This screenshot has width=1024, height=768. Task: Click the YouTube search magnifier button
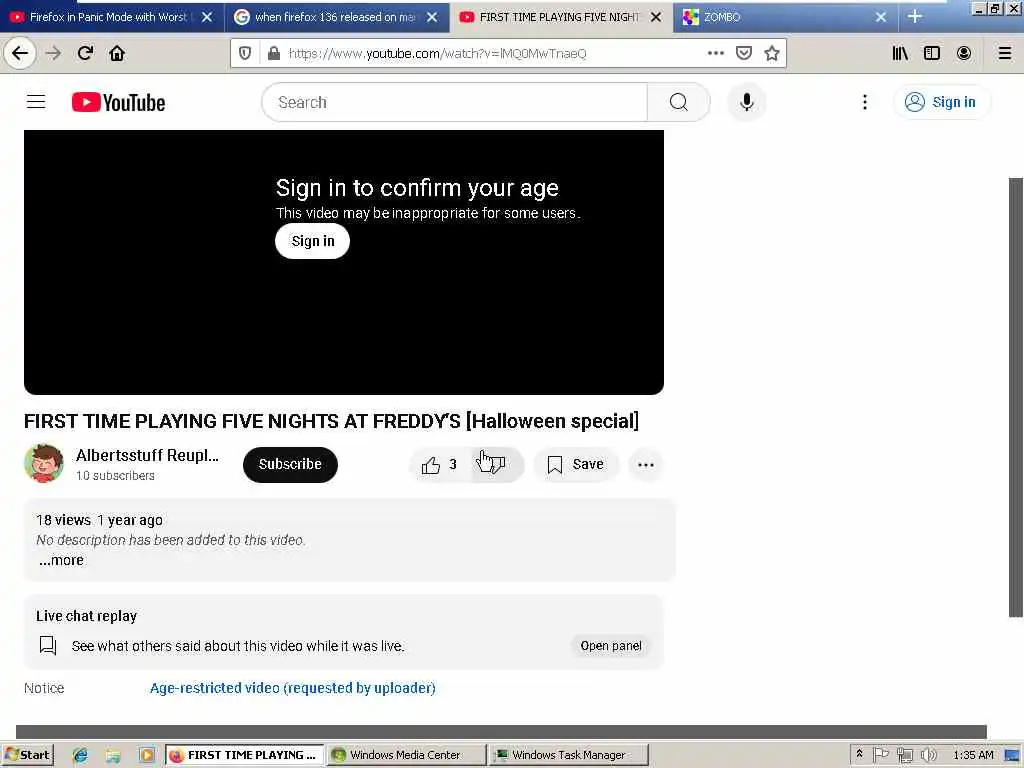(x=679, y=102)
